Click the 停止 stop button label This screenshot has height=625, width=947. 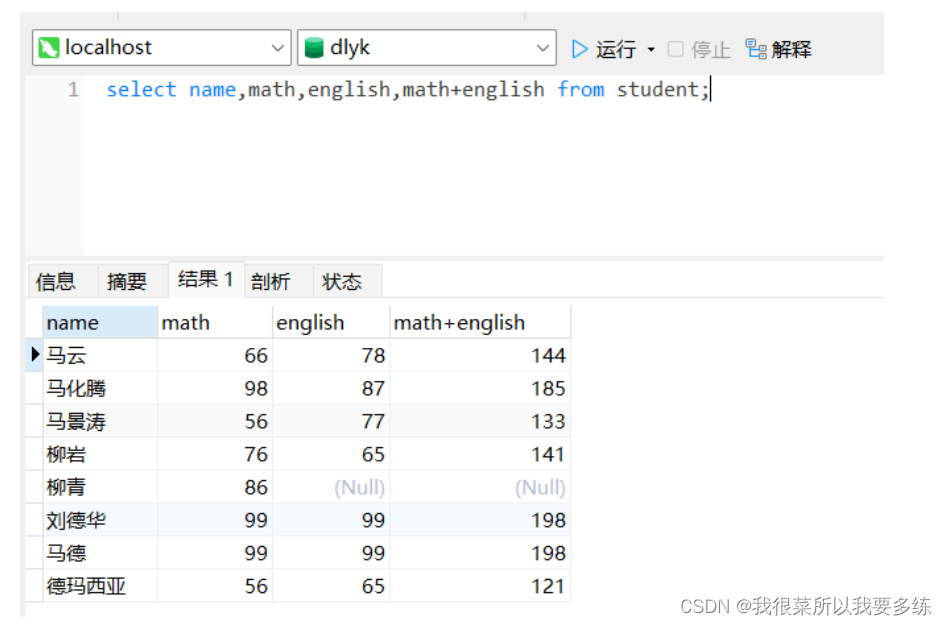[711, 50]
